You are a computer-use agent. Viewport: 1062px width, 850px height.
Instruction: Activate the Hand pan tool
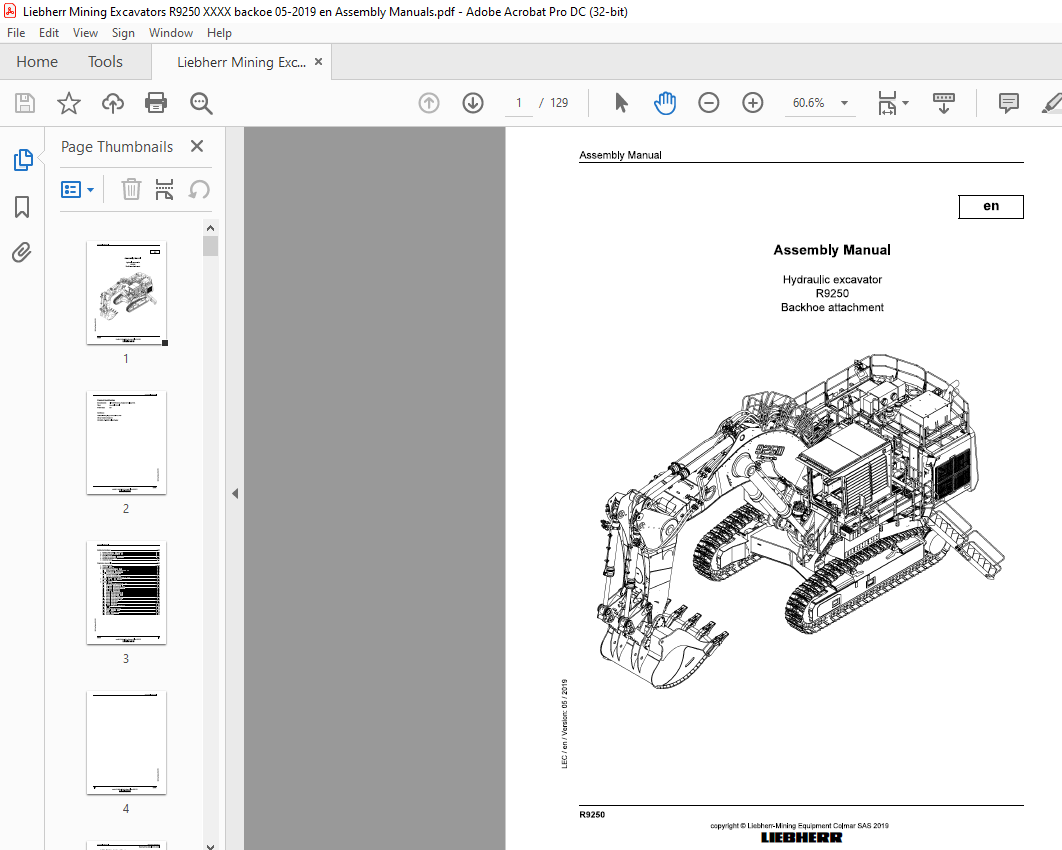point(665,103)
